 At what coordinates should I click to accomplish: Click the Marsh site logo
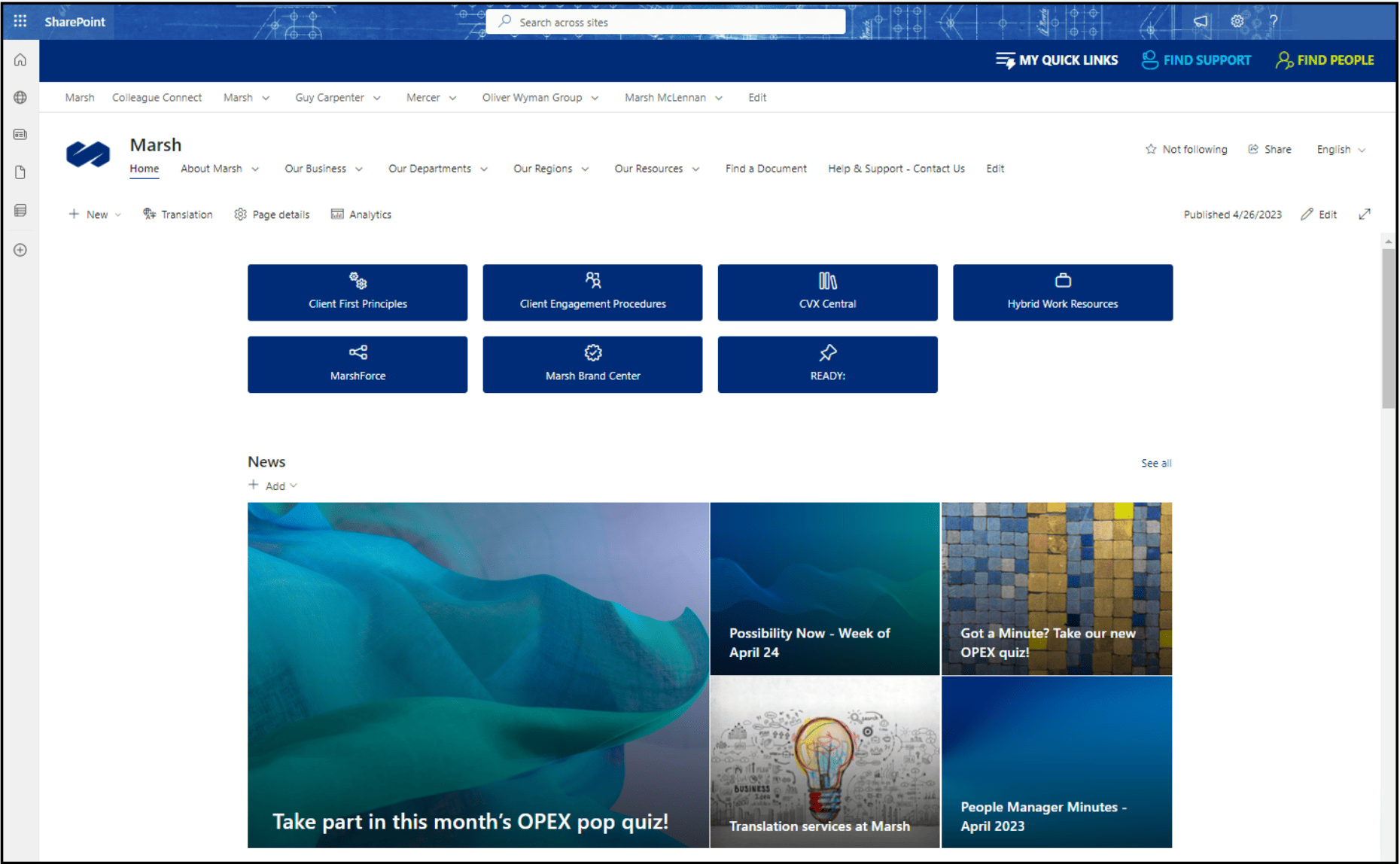[88, 154]
